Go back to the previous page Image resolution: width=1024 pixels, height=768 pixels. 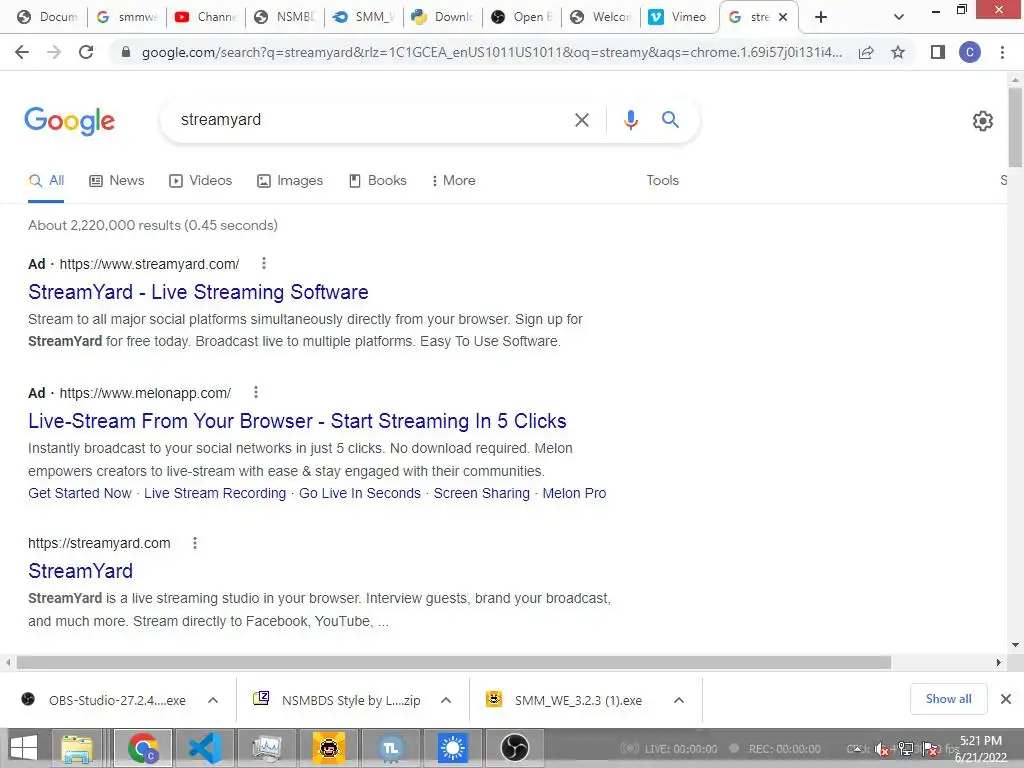click(22, 52)
